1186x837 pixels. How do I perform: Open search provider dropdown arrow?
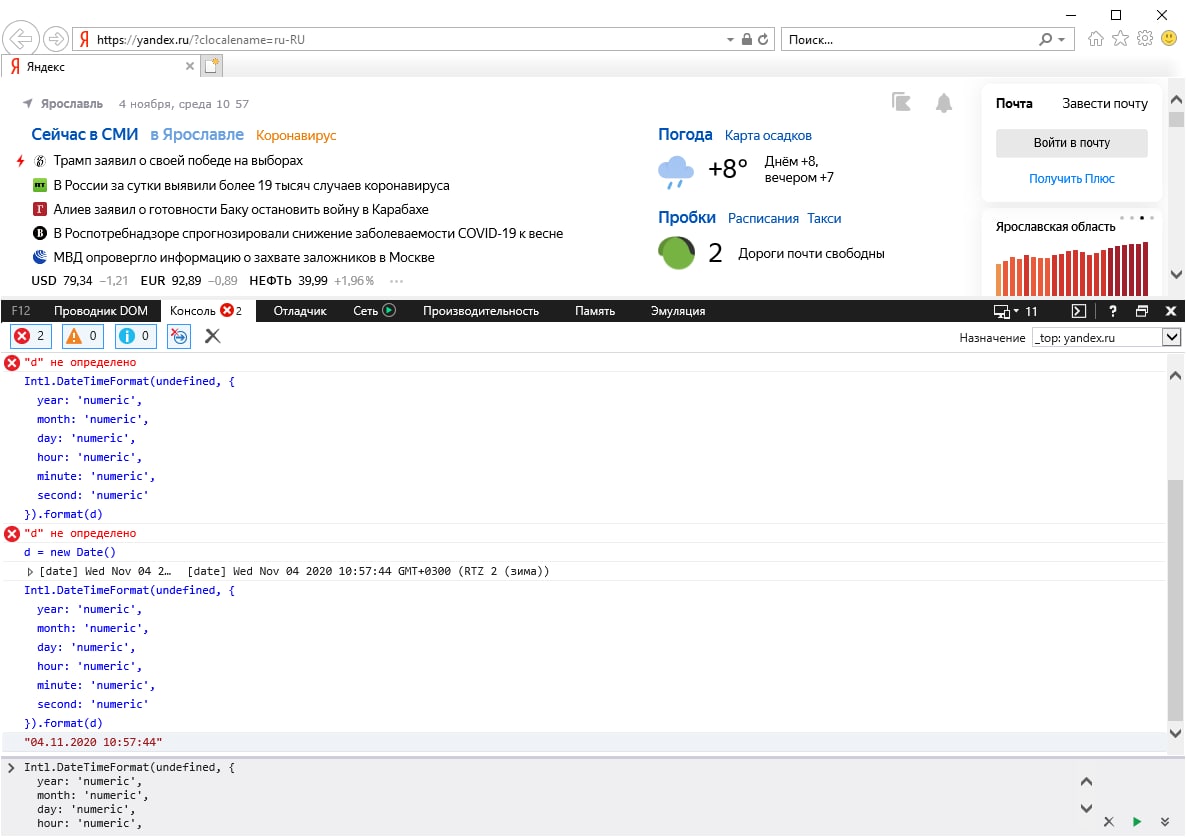click(x=1062, y=39)
